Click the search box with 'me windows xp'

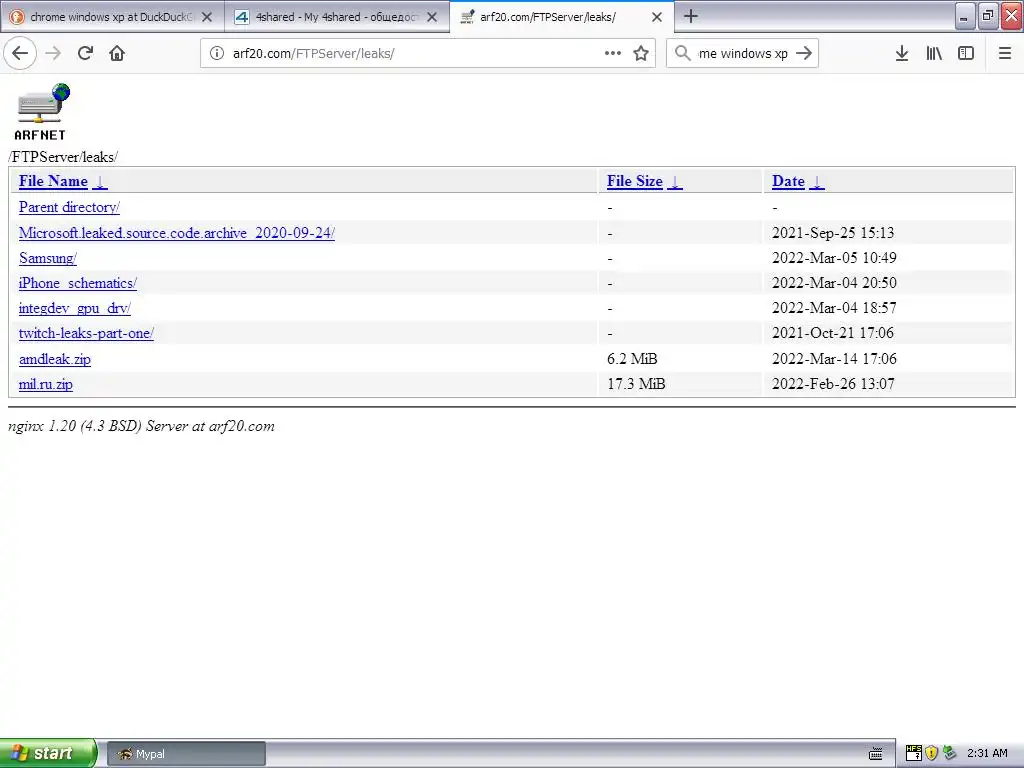pyautogui.click(x=743, y=53)
